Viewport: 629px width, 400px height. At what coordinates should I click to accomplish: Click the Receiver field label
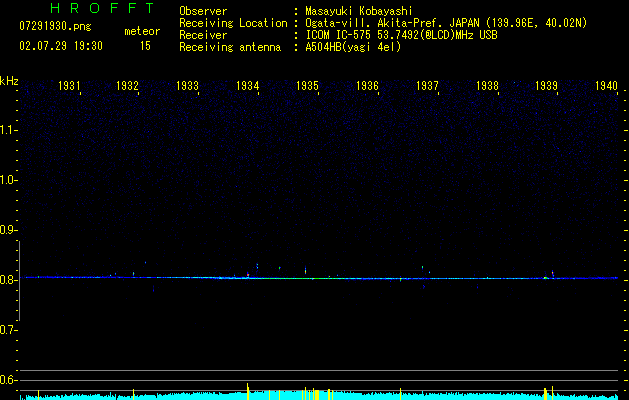pyautogui.click(x=203, y=35)
